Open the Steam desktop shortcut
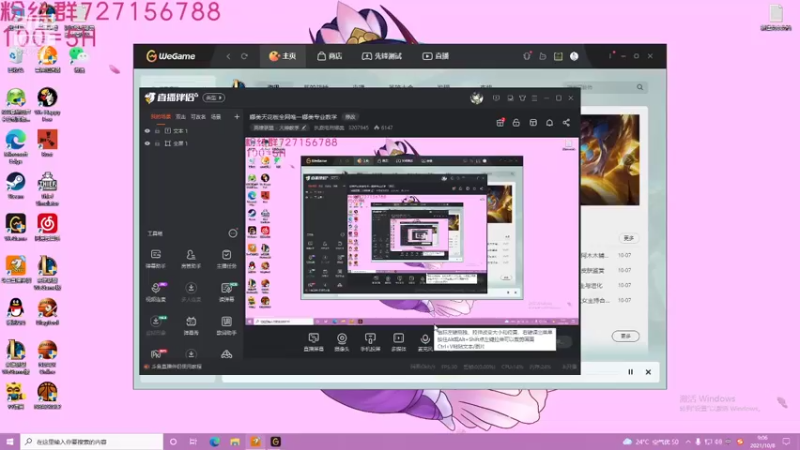 (15, 186)
